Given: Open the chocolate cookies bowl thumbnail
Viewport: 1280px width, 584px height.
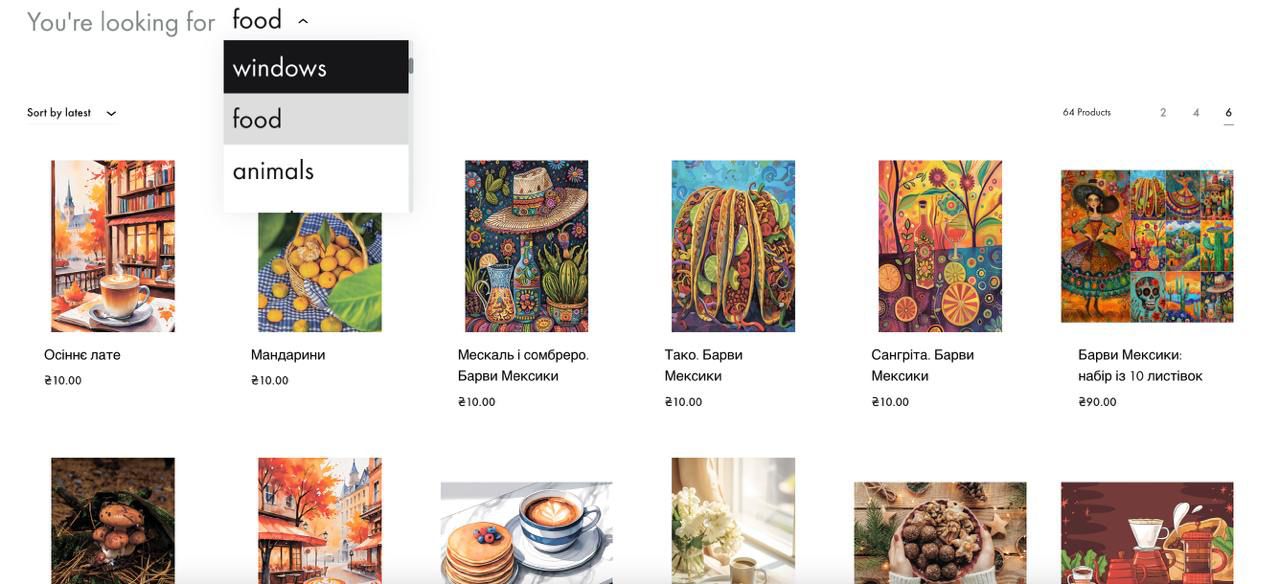Looking at the screenshot, I should point(940,533).
